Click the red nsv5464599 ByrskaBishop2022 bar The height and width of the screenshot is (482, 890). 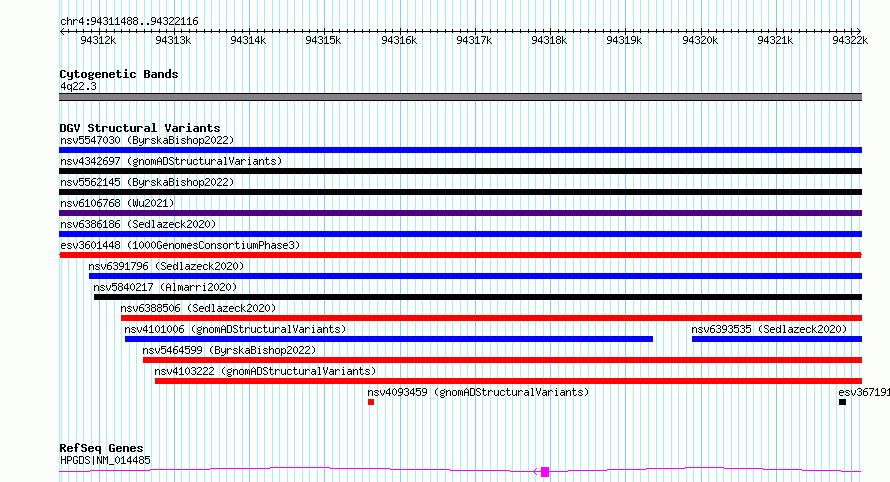click(502, 360)
